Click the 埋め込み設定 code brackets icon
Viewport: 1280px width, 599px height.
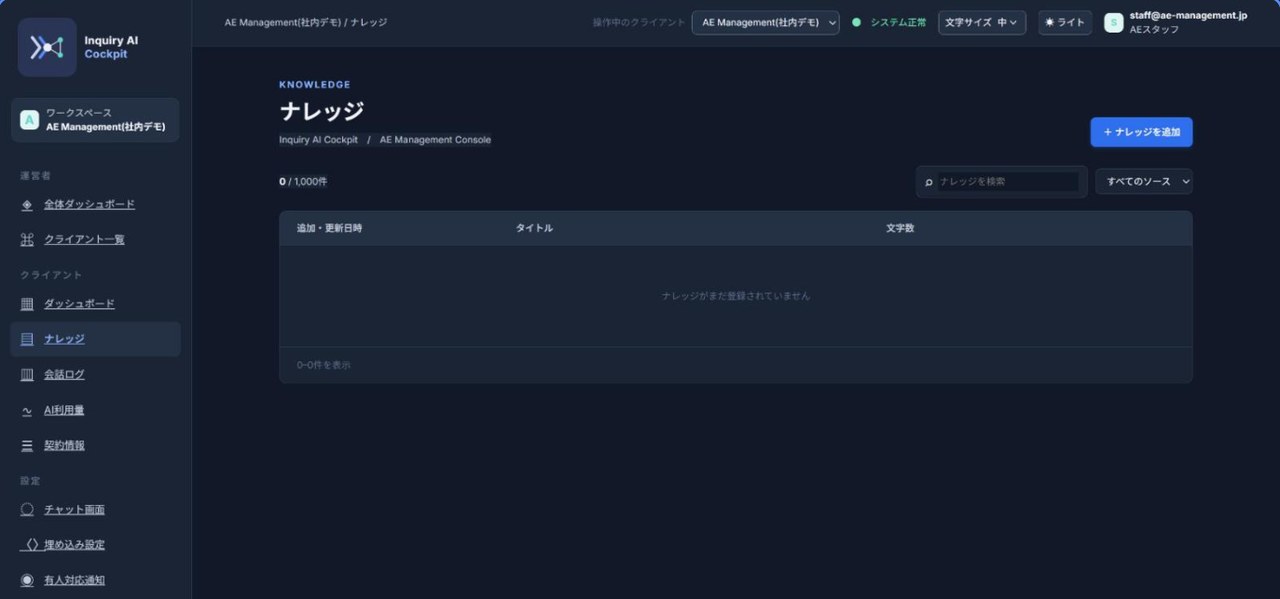(30, 545)
